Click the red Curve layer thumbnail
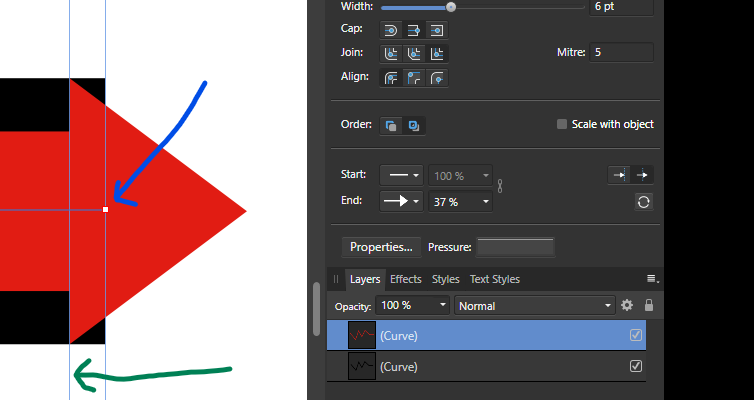Viewport: 754px width, 400px height. pyautogui.click(x=362, y=335)
